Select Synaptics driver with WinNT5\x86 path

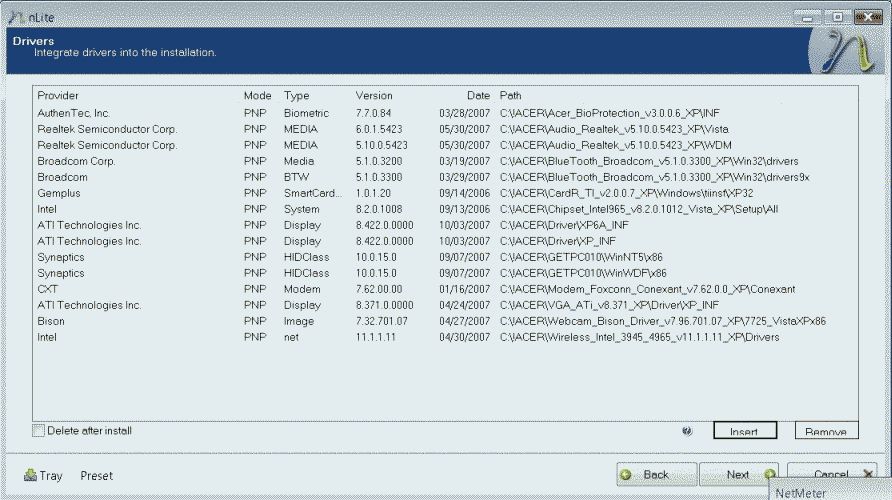445,257
